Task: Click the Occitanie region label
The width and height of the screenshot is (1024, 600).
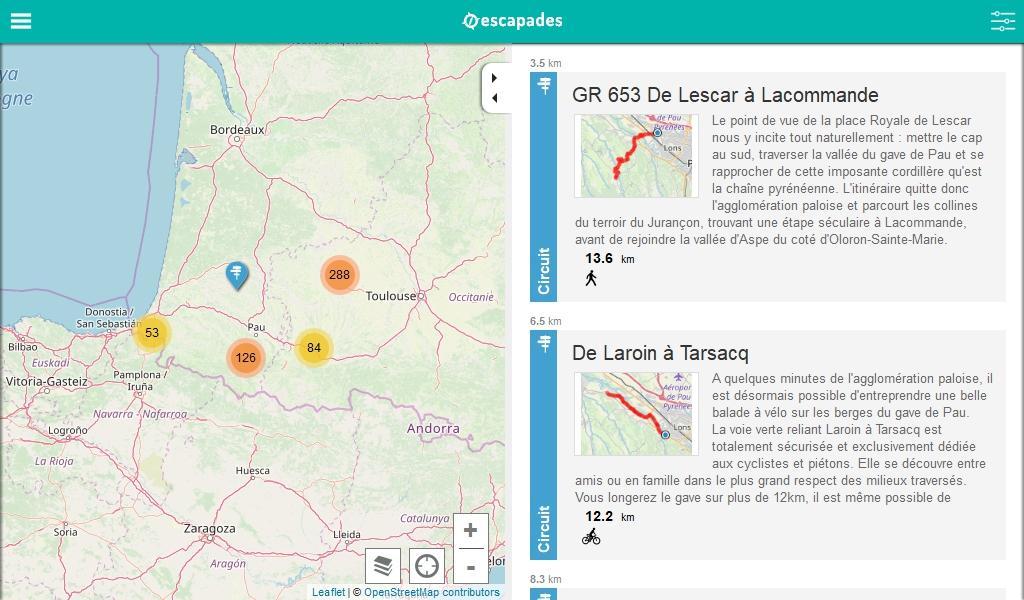Action: pyautogui.click(x=471, y=297)
